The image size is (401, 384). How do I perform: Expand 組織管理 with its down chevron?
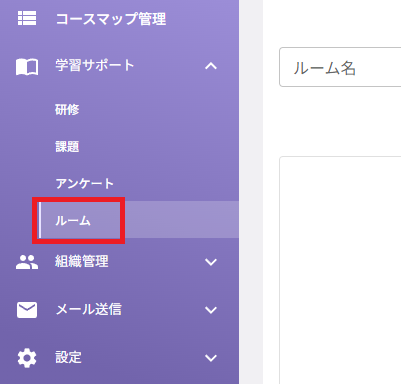click(x=211, y=262)
